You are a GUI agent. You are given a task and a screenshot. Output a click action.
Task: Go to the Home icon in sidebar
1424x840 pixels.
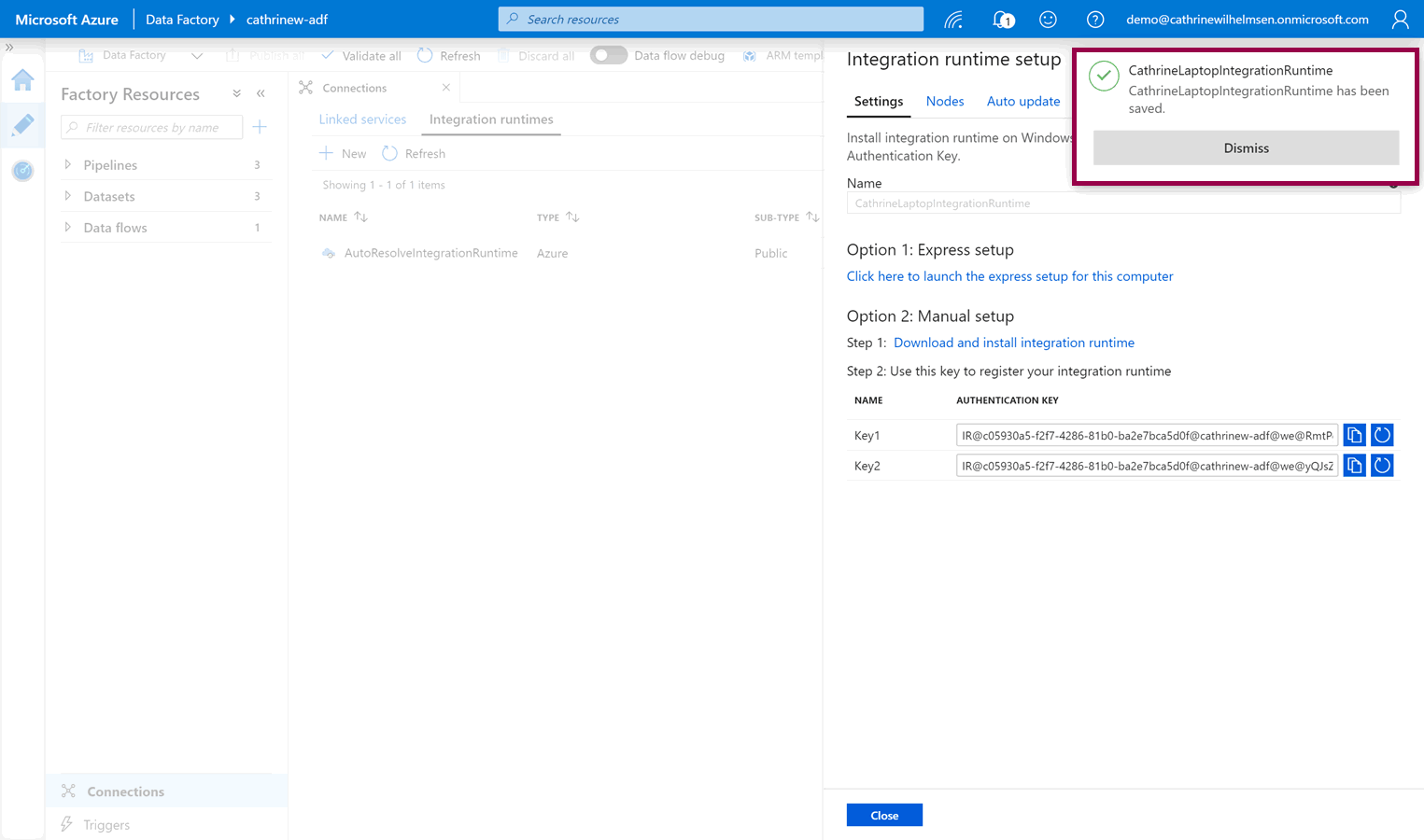coord(22,80)
